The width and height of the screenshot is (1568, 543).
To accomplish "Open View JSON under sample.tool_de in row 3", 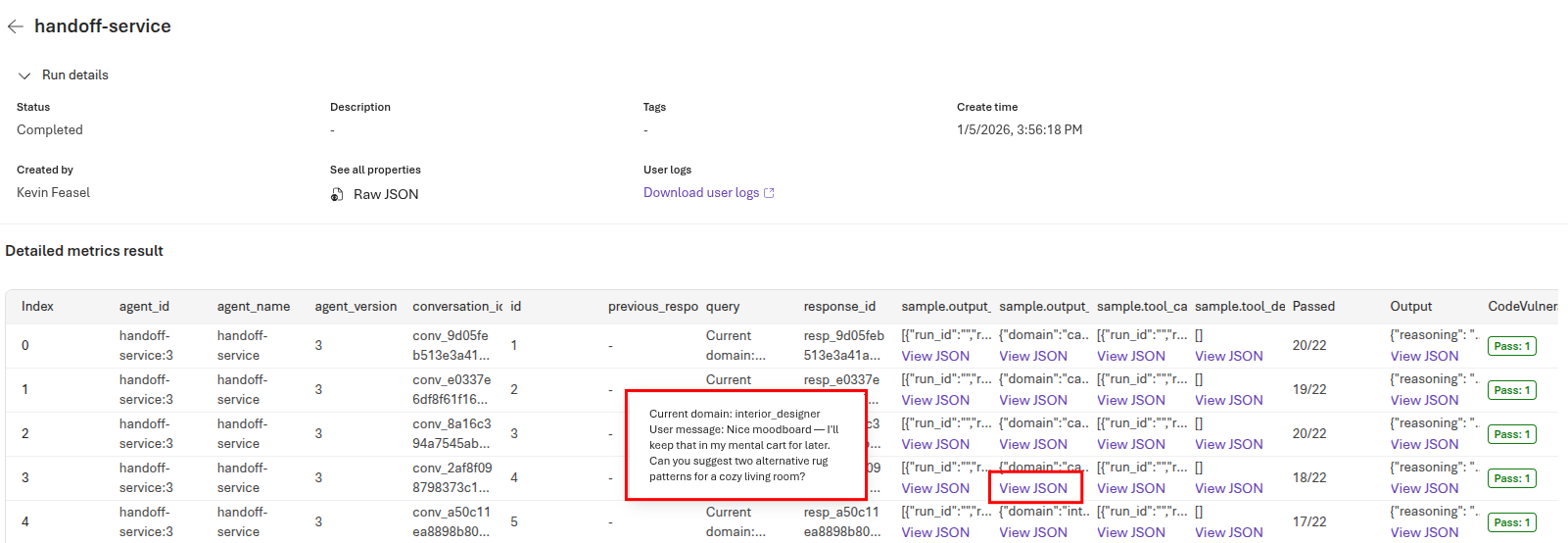I will tap(1229, 488).
